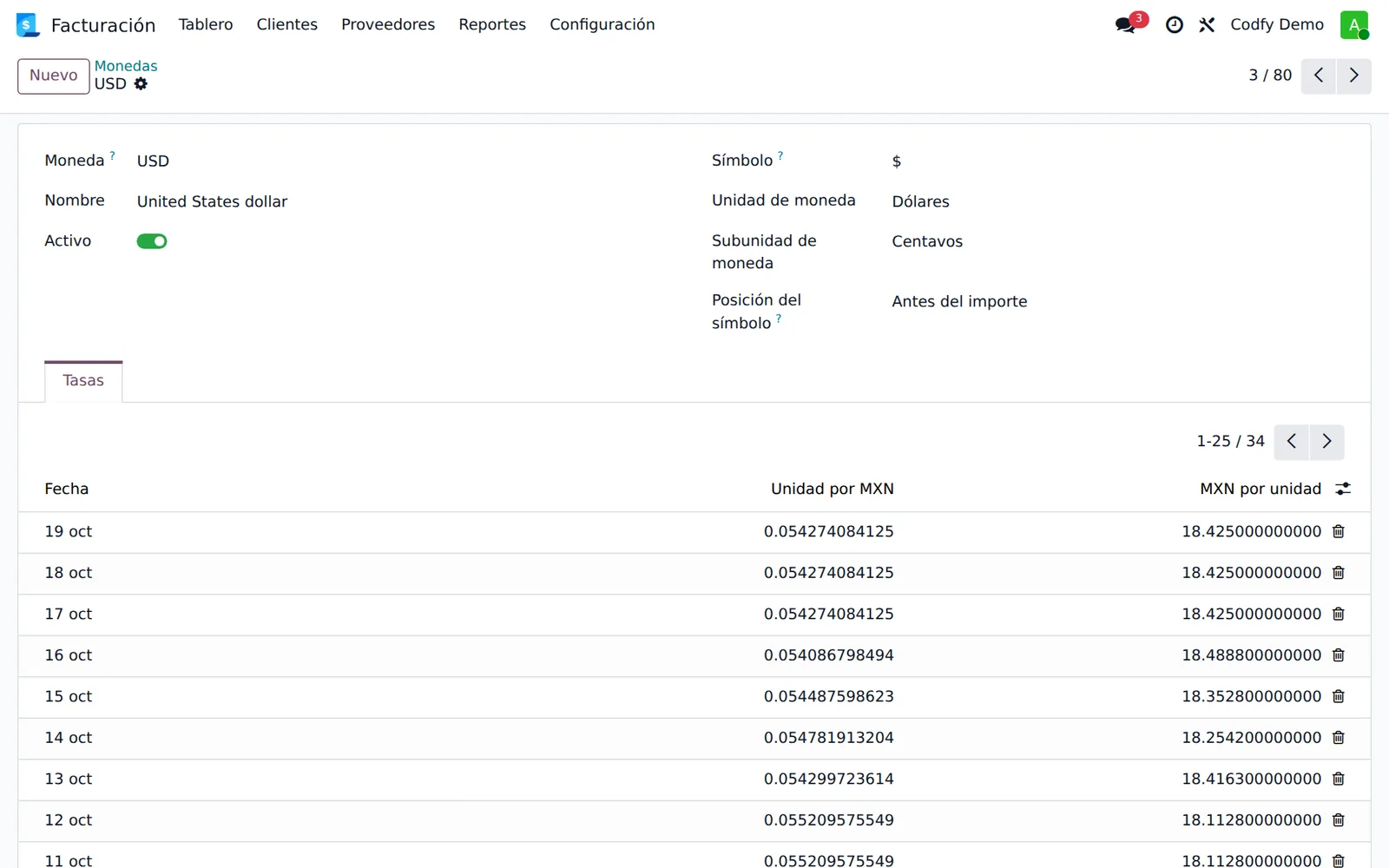The height and width of the screenshot is (868, 1389).
Task: Click the 3 / 80 record counter
Action: click(1270, 76)
